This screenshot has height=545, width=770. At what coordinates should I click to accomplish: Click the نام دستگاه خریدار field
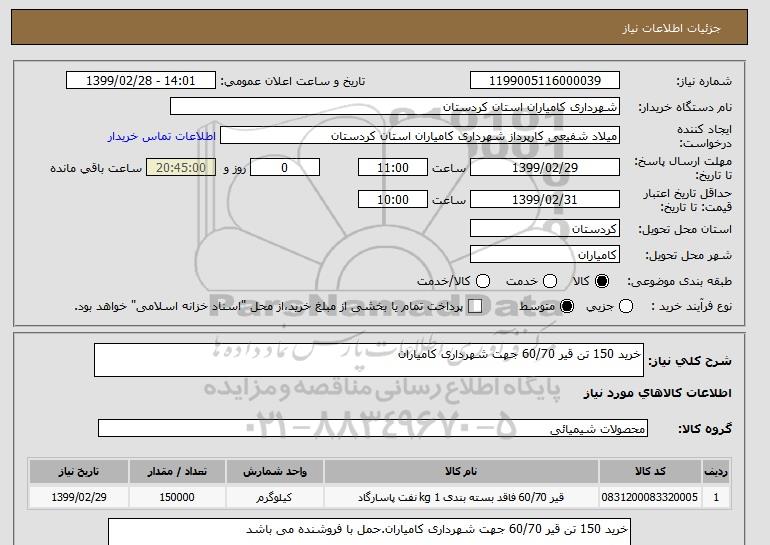(395, 107)
